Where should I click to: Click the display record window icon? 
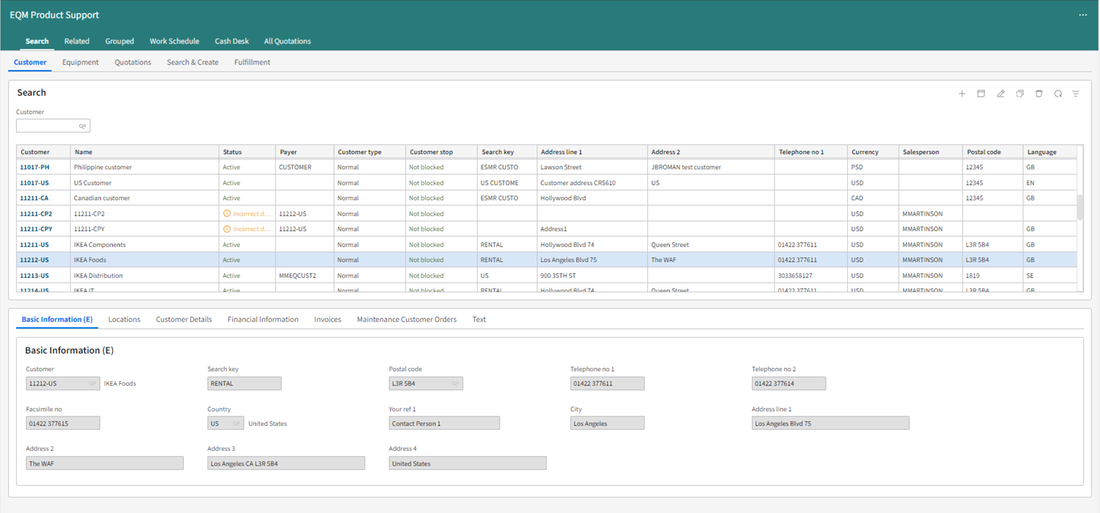[x=981, y=94]
